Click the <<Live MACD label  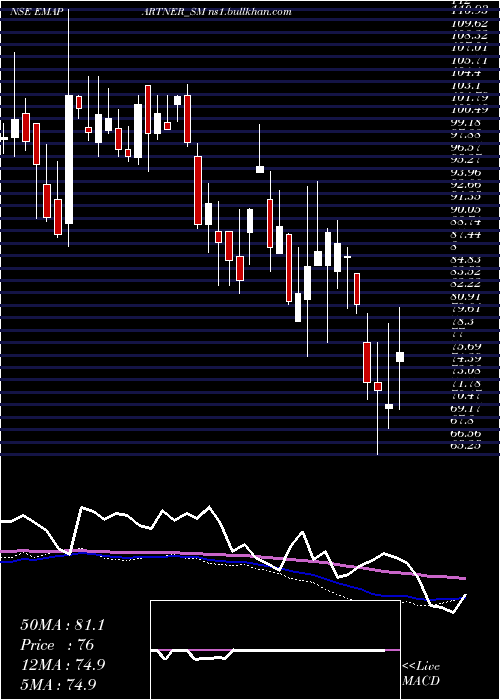(421, 673)
